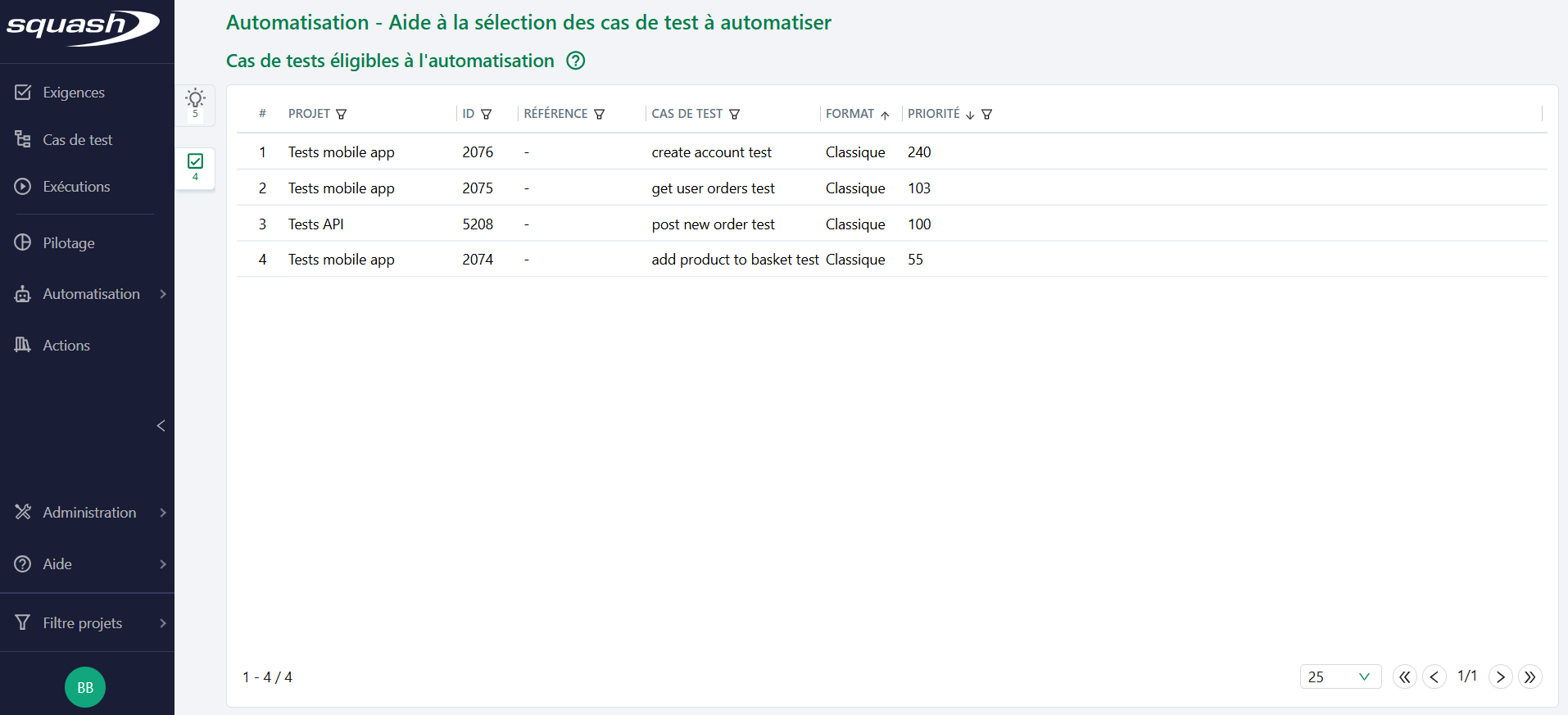Go to first page of results
Screen dimensions: 1568x715
(1405, 677)
